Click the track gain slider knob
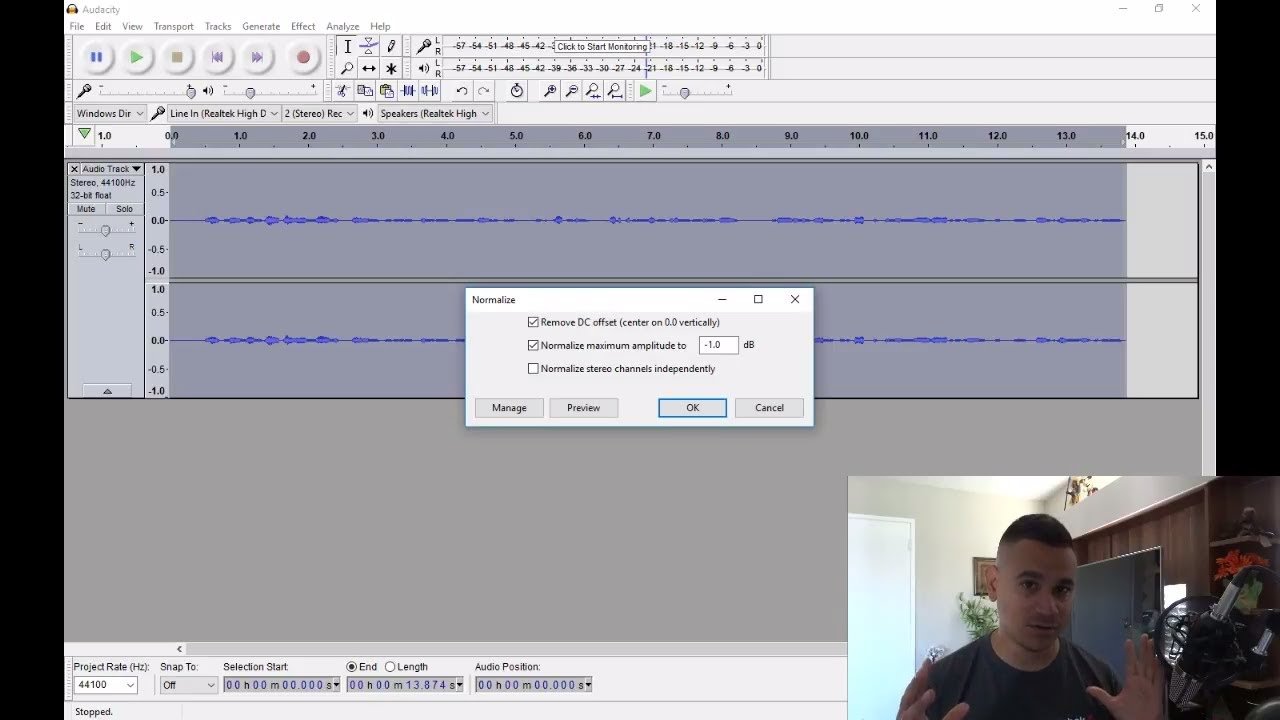 106,231
